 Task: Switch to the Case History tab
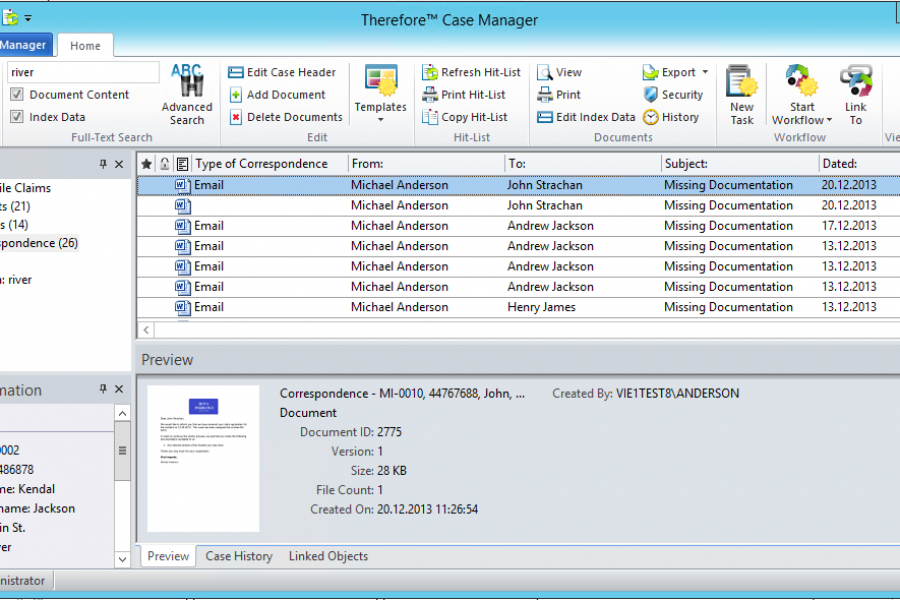click(239, 556)
